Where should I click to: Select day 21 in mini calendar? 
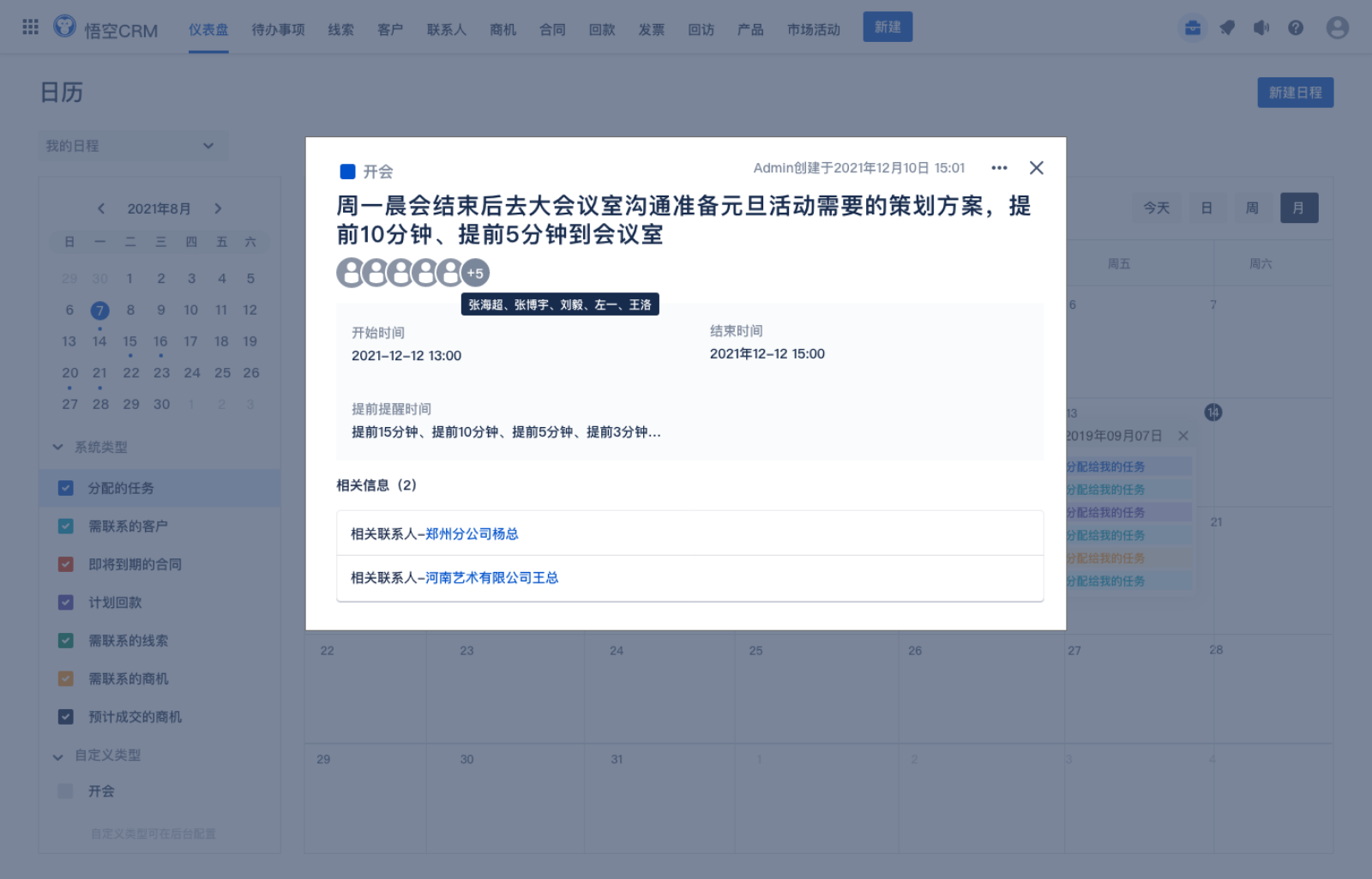[x=99, y=373]
